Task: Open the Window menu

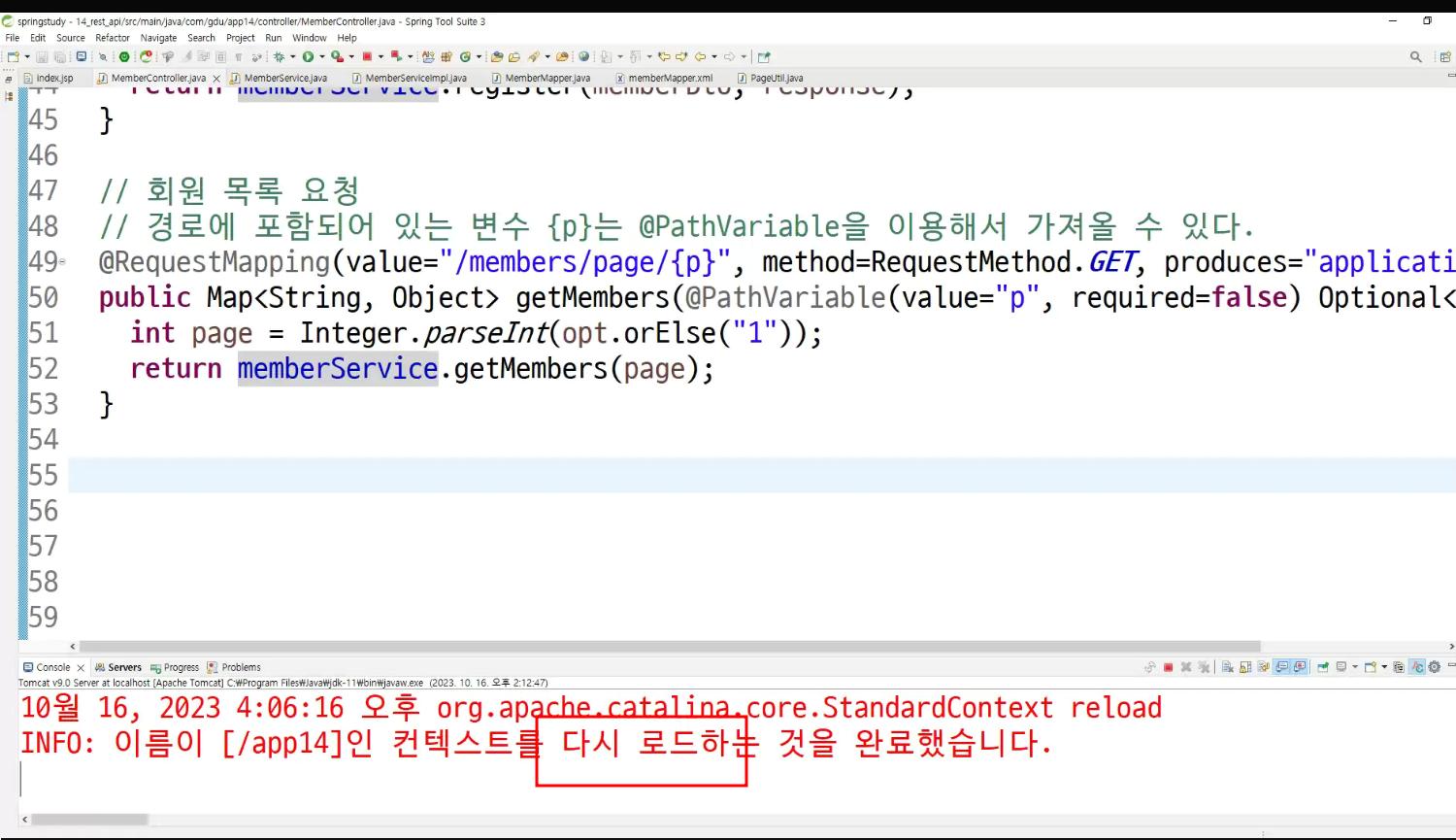Action: click(x=310, y=38)
